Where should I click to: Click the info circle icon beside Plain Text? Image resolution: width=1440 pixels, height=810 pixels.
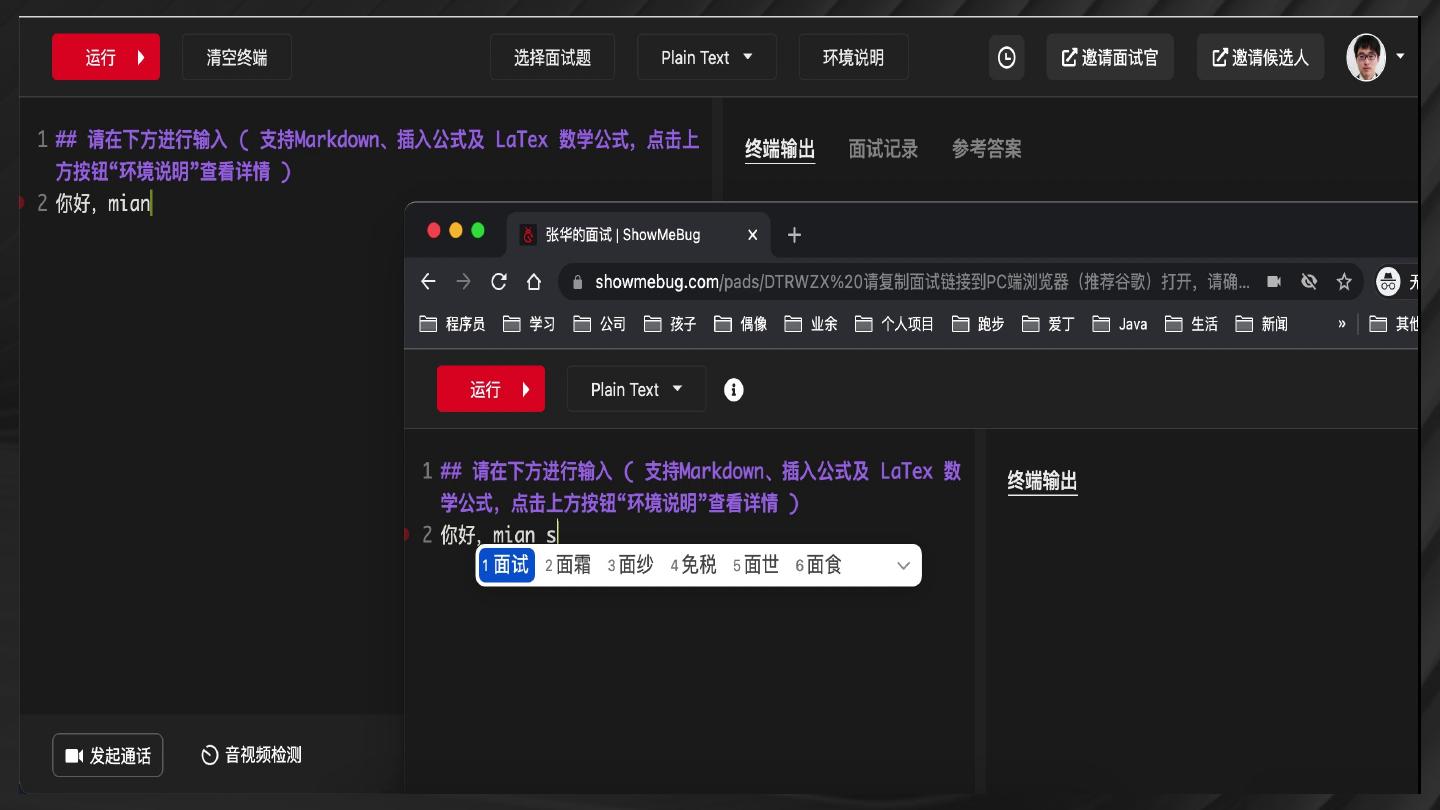[x=734, y=390]
